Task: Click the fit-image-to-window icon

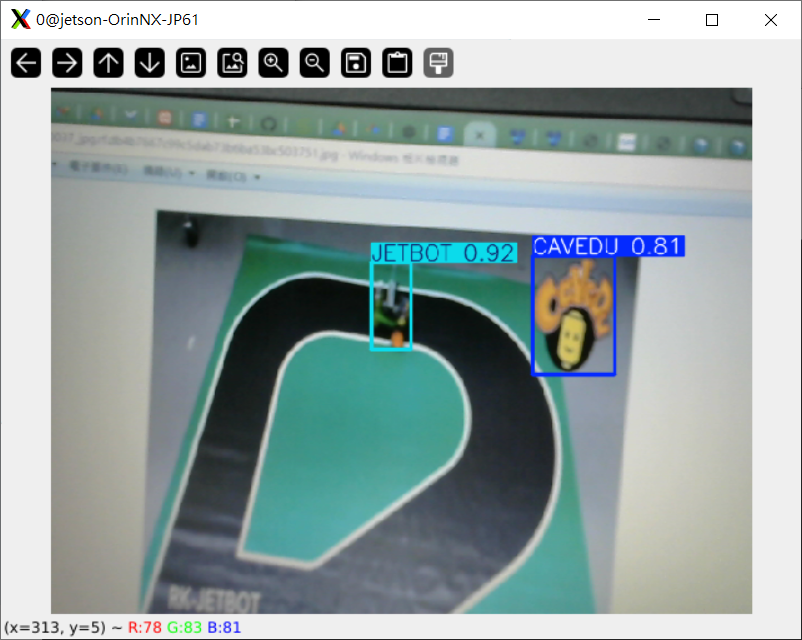Action: 232,63
